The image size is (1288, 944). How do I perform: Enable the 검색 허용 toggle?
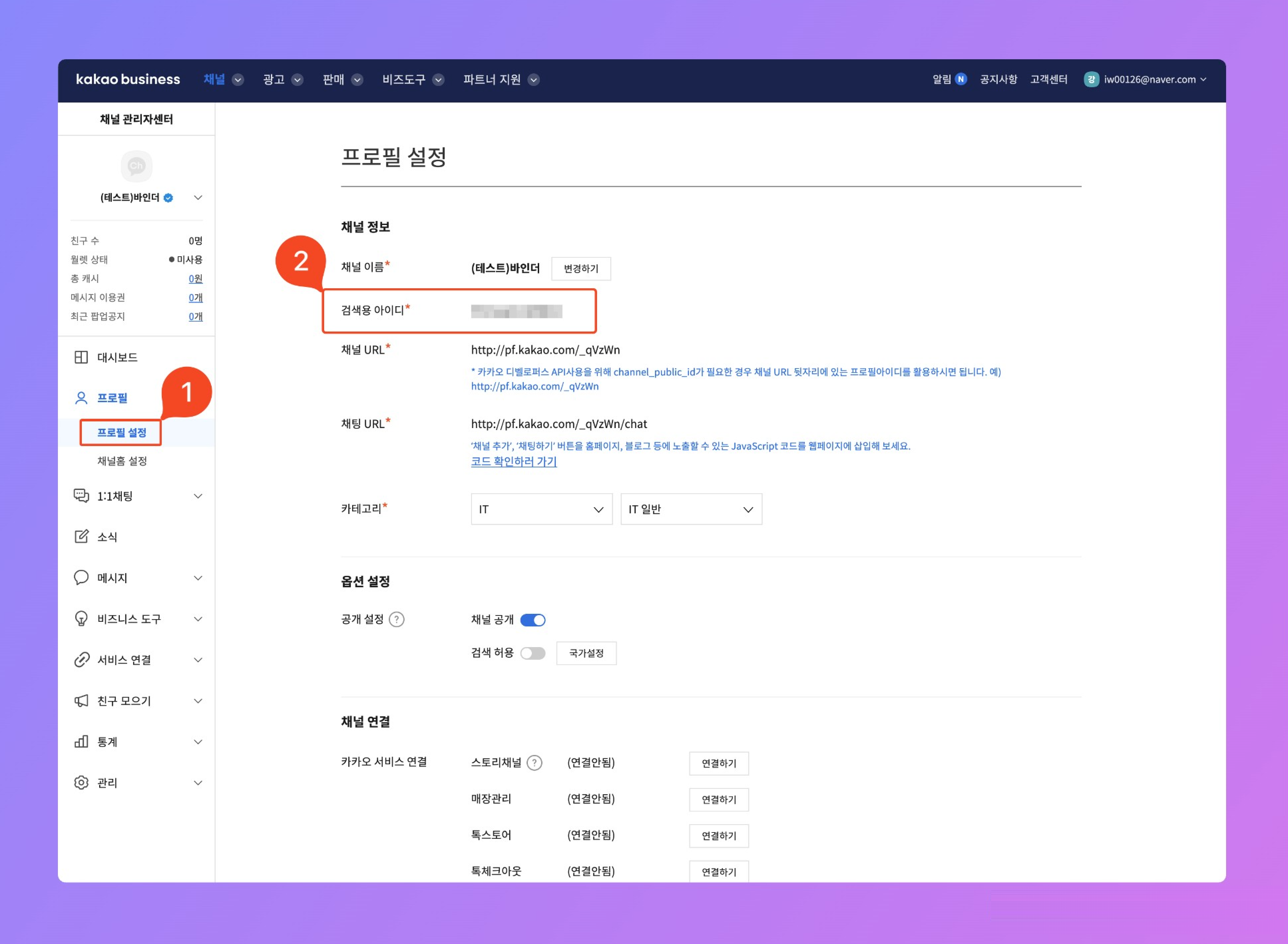pyautogui.click(x=533, y=653)
